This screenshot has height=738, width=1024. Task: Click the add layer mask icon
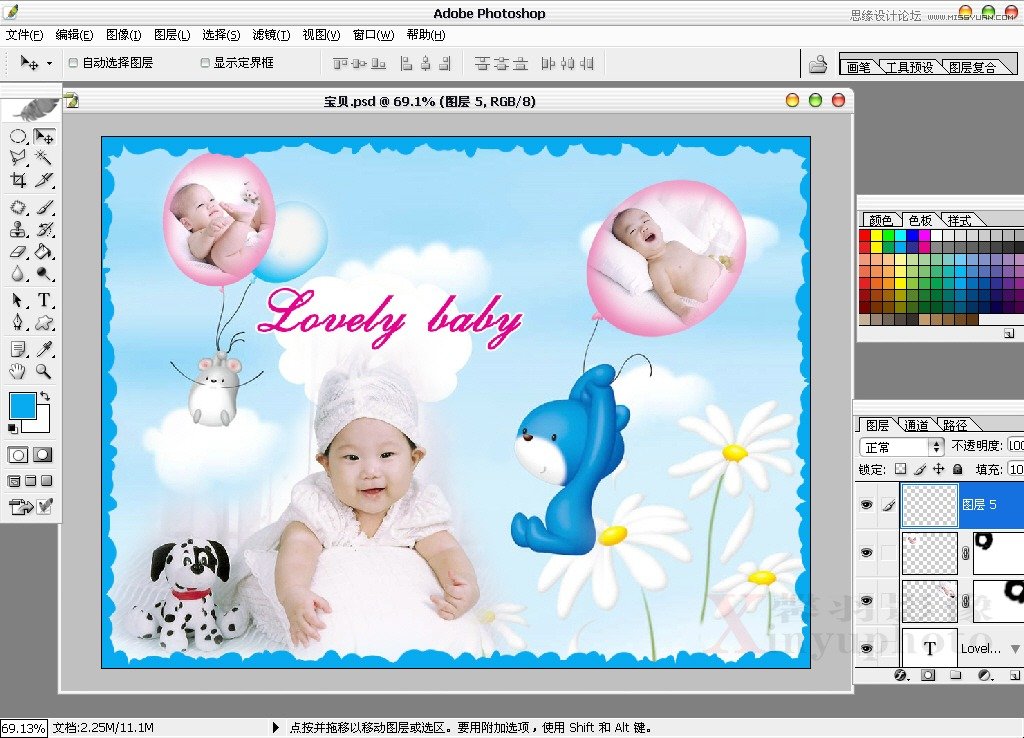(x=928, y=675)
